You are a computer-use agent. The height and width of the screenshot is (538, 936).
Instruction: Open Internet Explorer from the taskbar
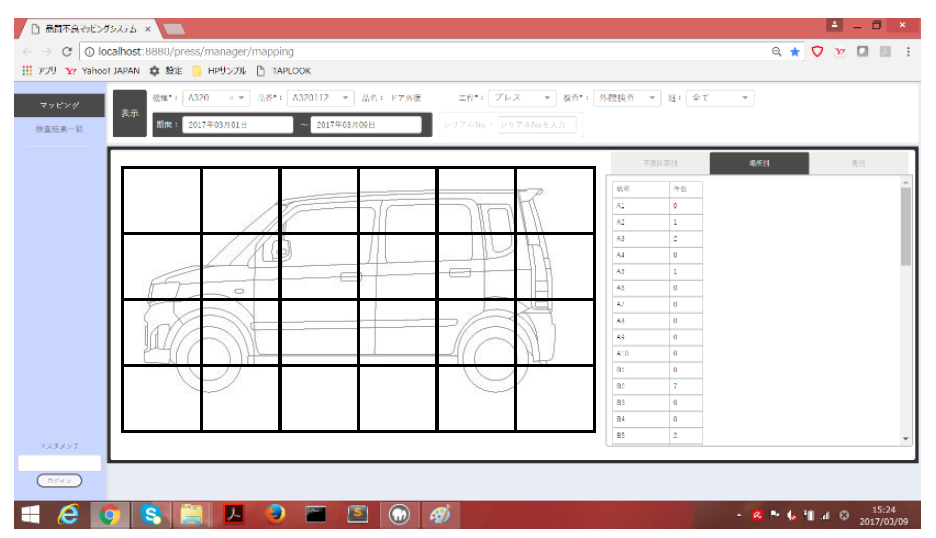tap(69, 515)
